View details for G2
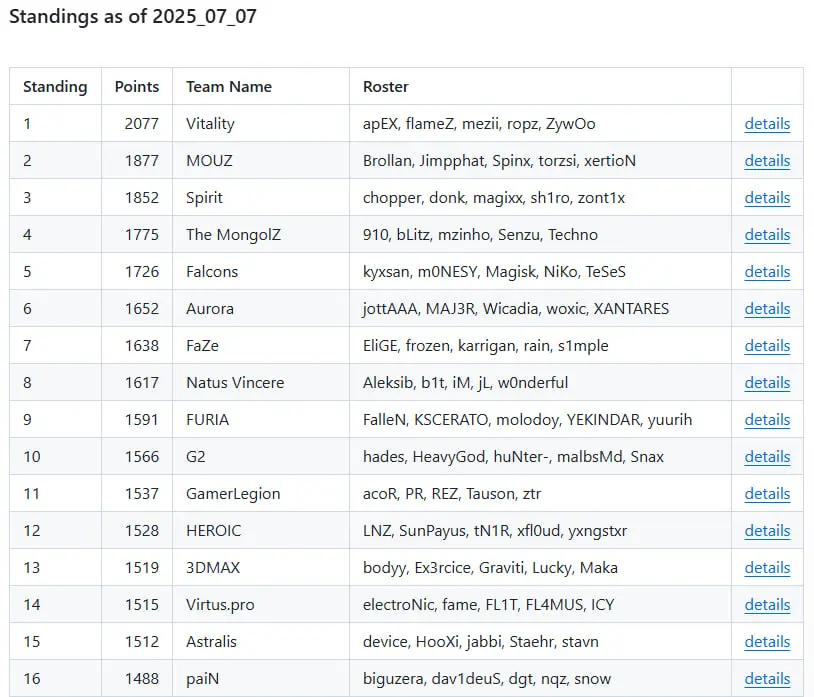 tap(767, 457)
